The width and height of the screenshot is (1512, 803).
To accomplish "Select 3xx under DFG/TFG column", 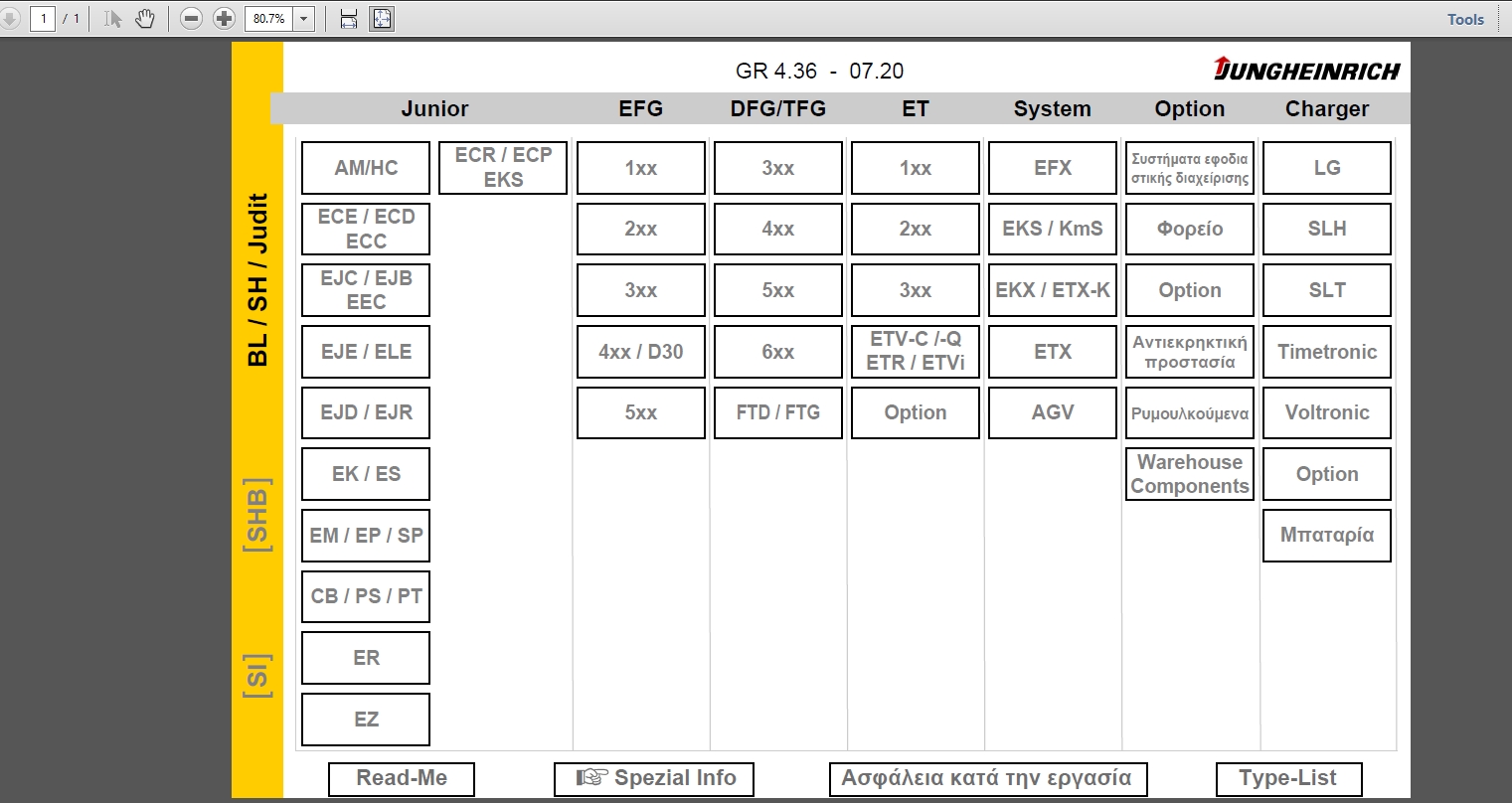I will (778, 168).
